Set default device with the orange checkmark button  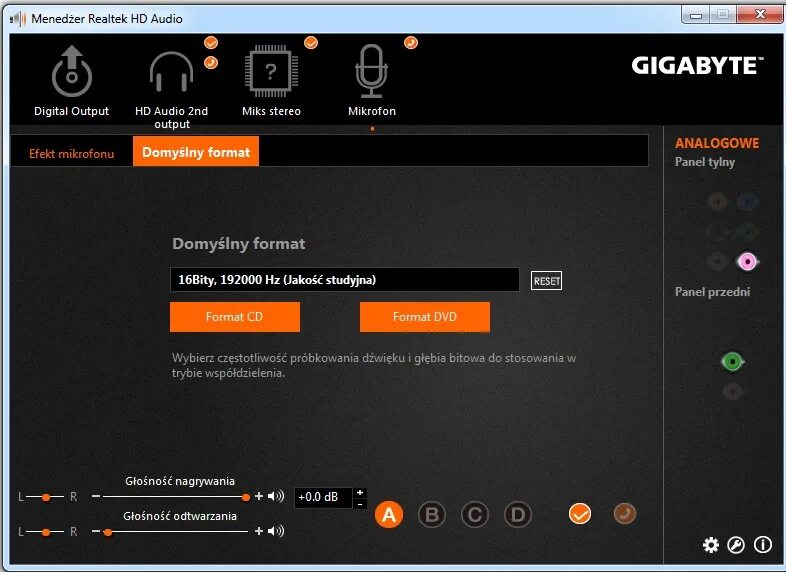(x=580, y=514)
